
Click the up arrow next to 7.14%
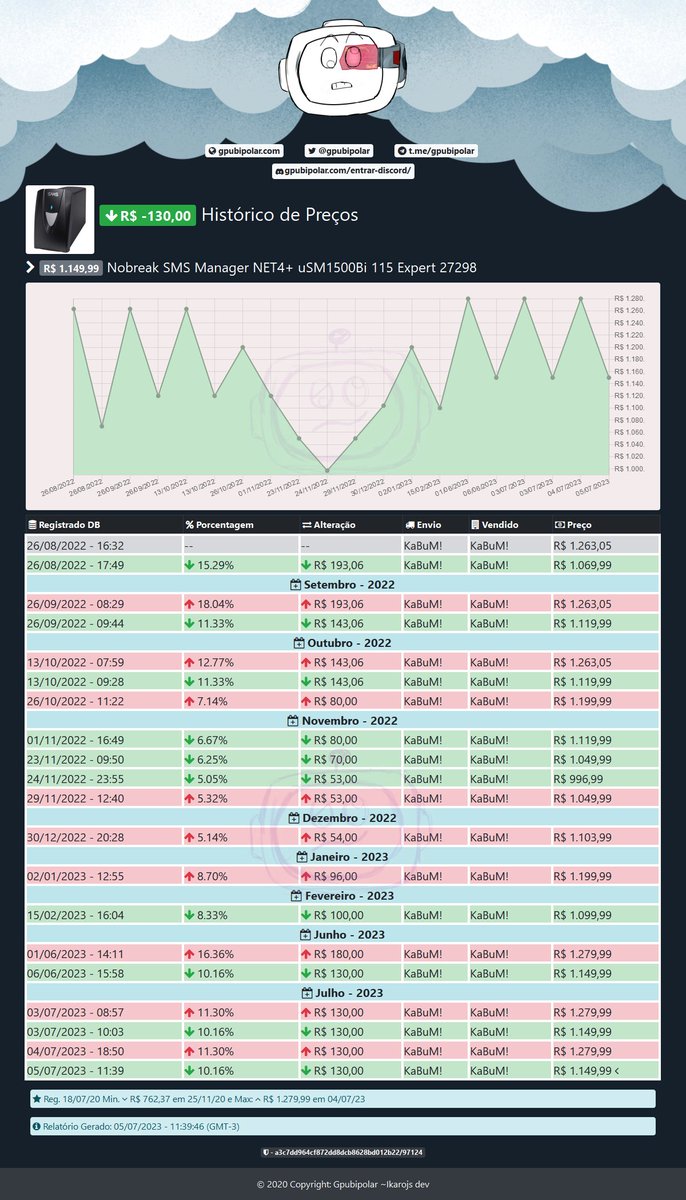[189, 701]
